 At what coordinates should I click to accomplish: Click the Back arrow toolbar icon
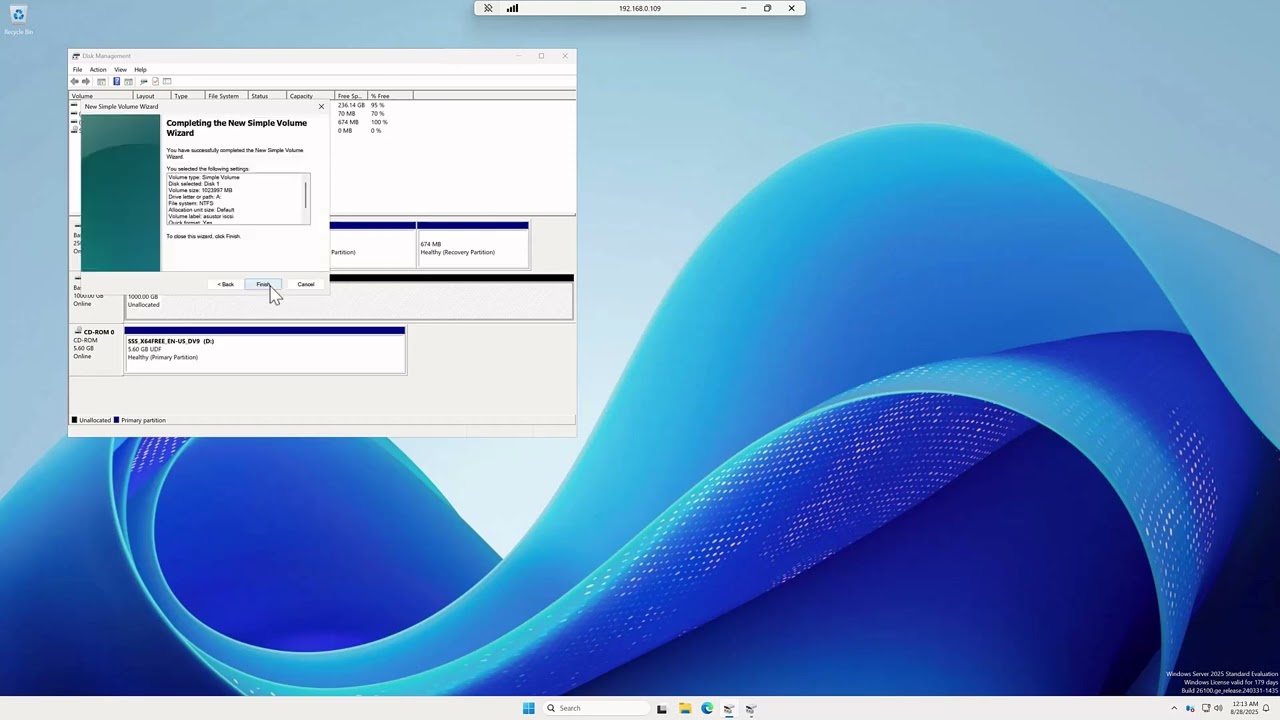pyautogui.click(x=75, y=81)
